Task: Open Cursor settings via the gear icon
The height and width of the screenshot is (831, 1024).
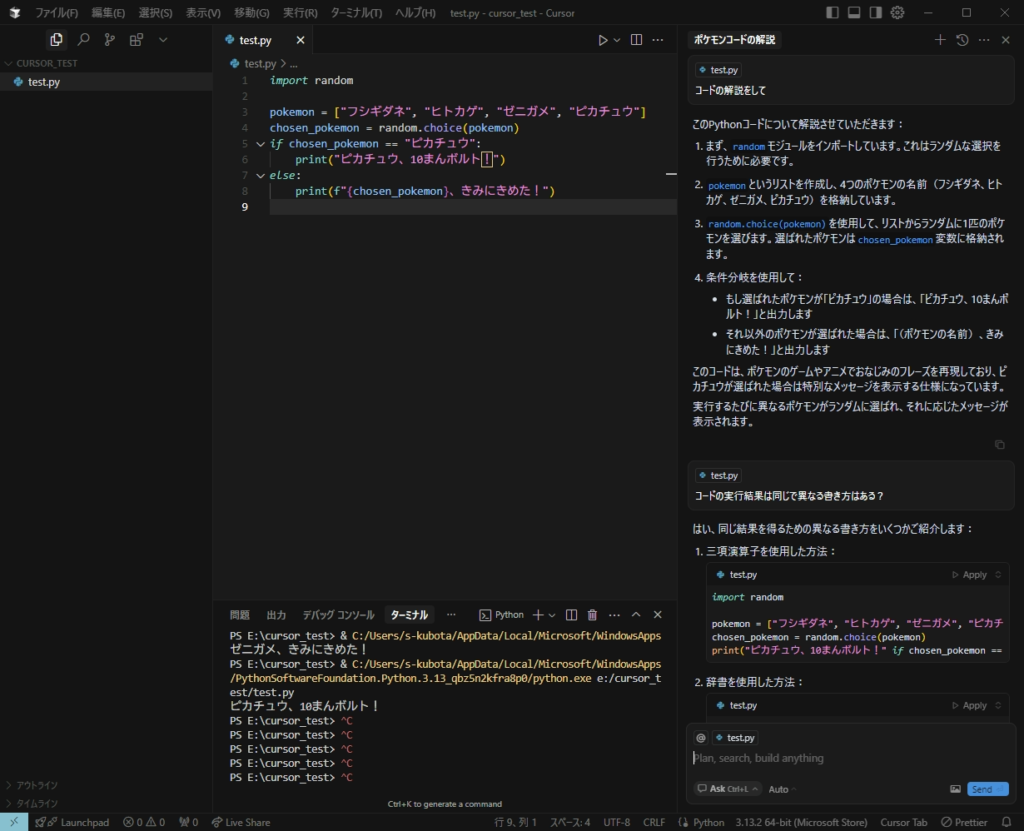Action: (897, 13)
